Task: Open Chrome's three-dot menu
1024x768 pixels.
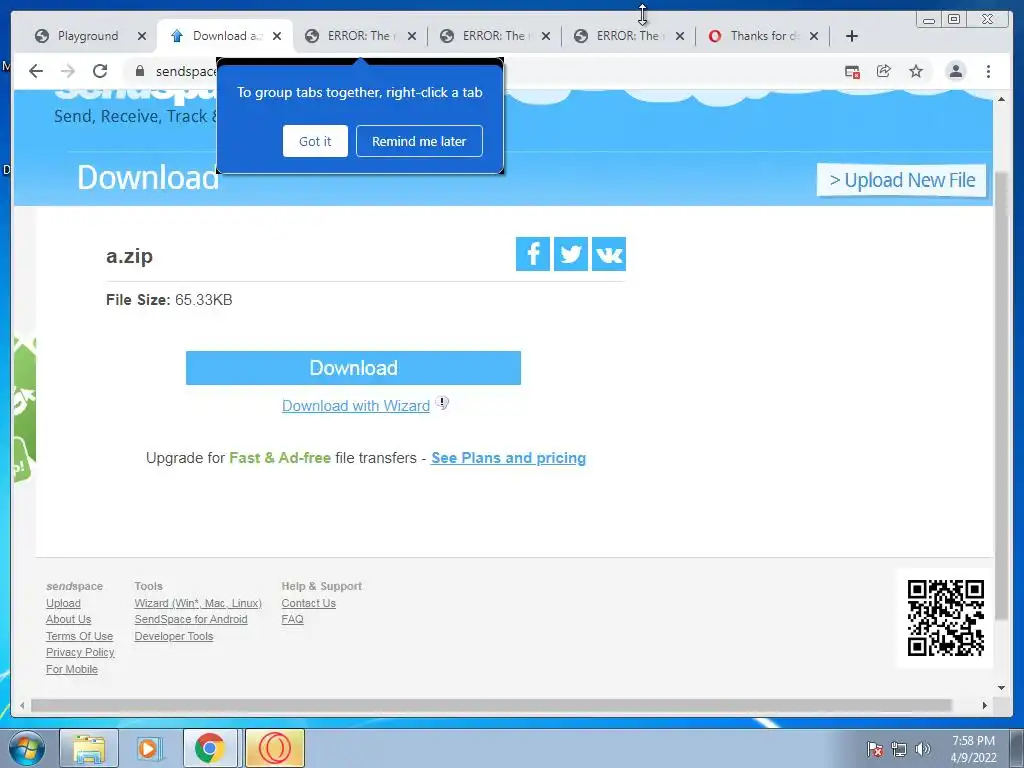Action: (988, 71)
